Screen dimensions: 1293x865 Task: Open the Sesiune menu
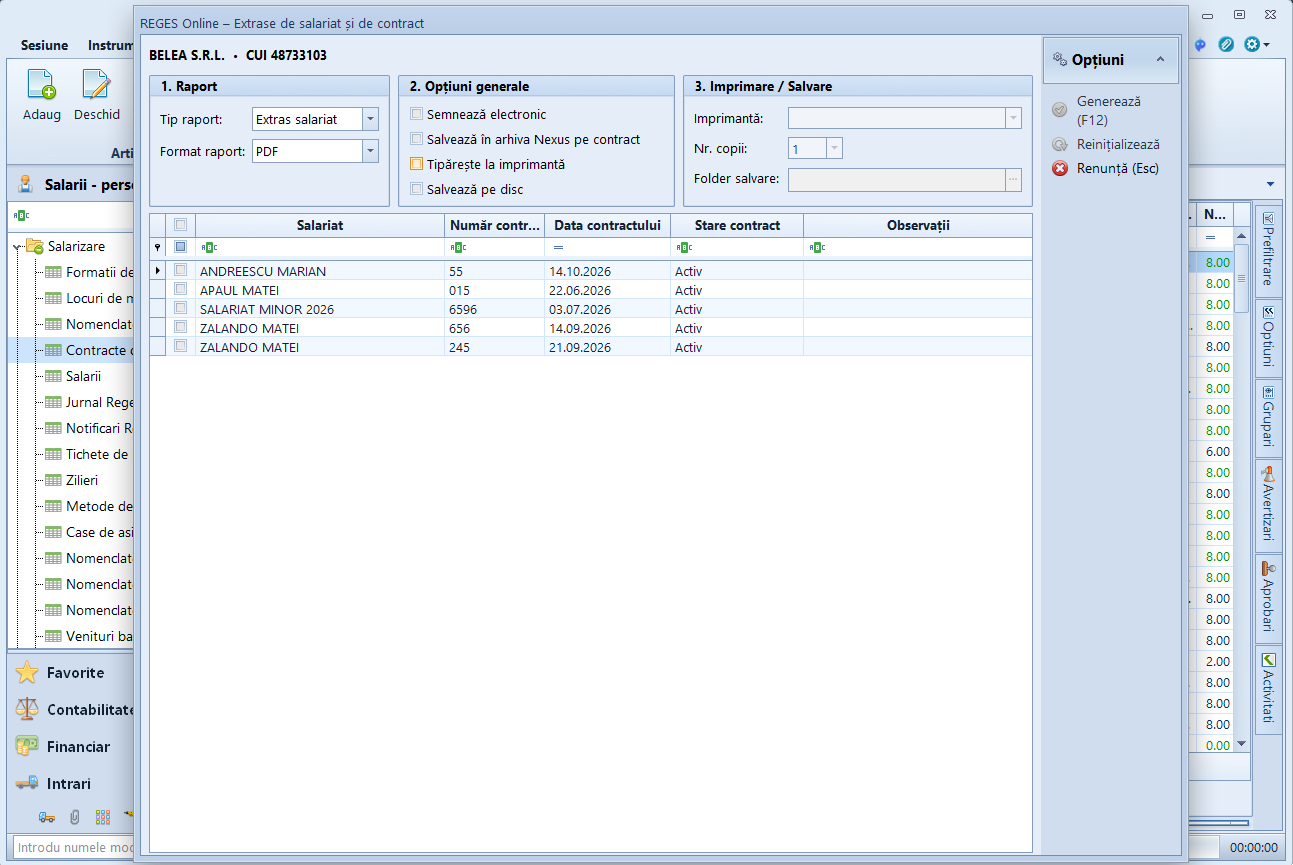pos(45,45)
